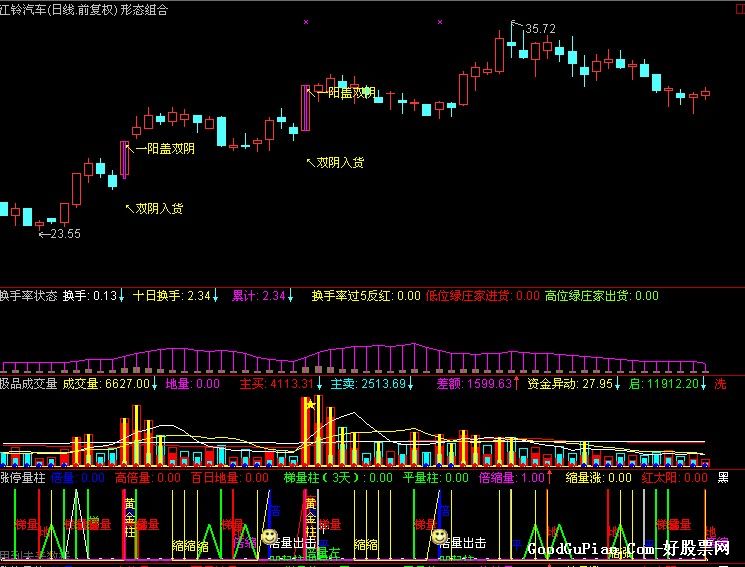Select the 换手率状态 indicator name

(x=29, y=296)
